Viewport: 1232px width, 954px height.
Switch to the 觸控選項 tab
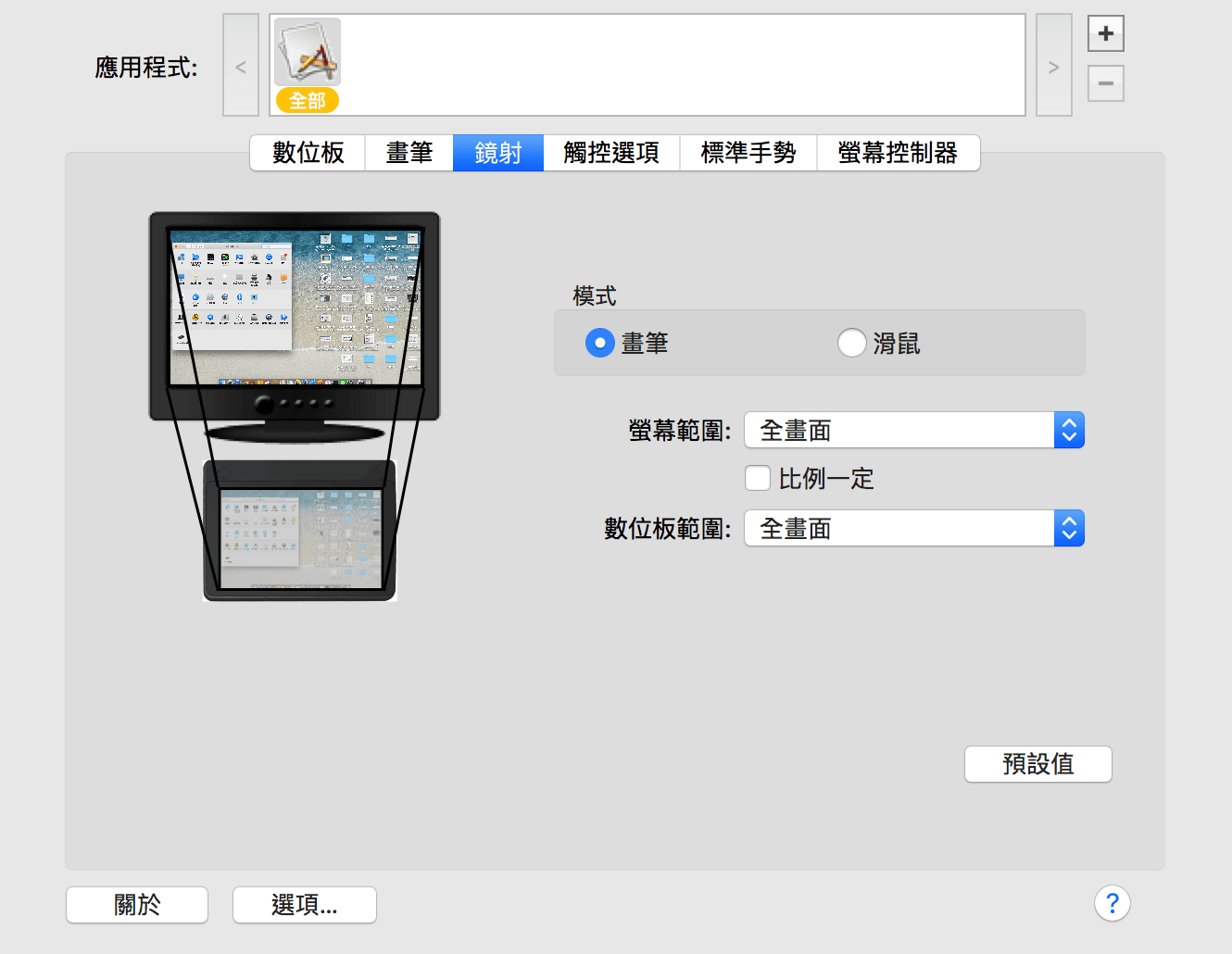611,153
